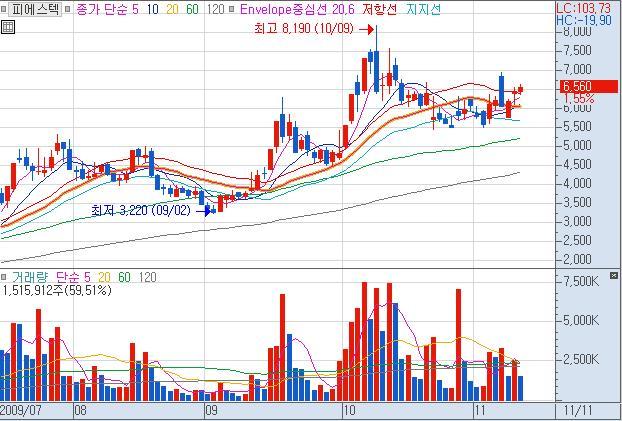Click the 2009/07 date axis label
Screen dimensions: 622x421
tap(23, 410)
